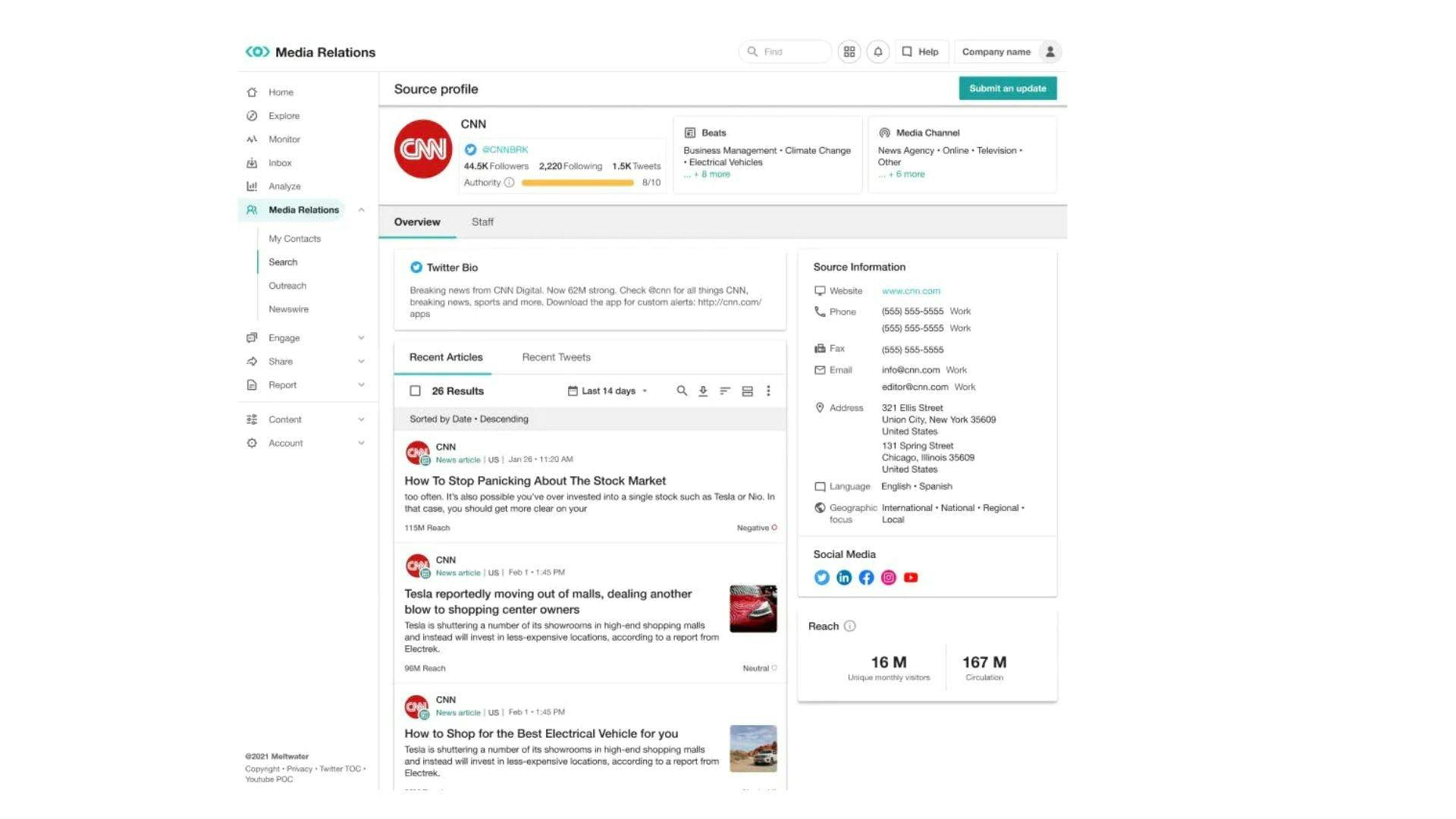Click the CNN logo avatar

tap(423, 149)
